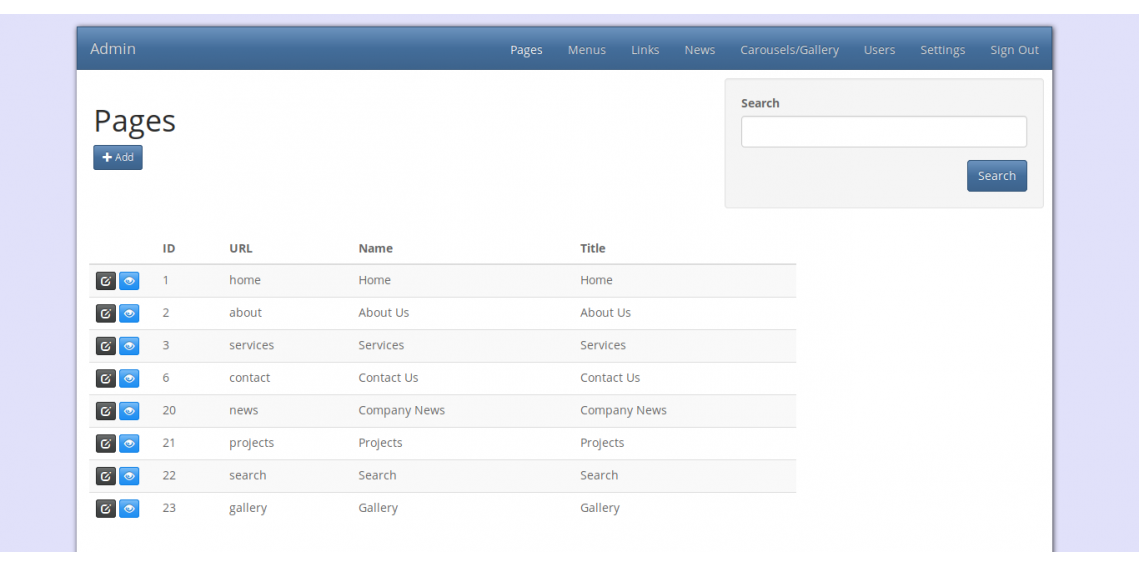The height and width of the screenshot is (566, 1139).
Task: Open the Links section
Action: click(645, 50)
